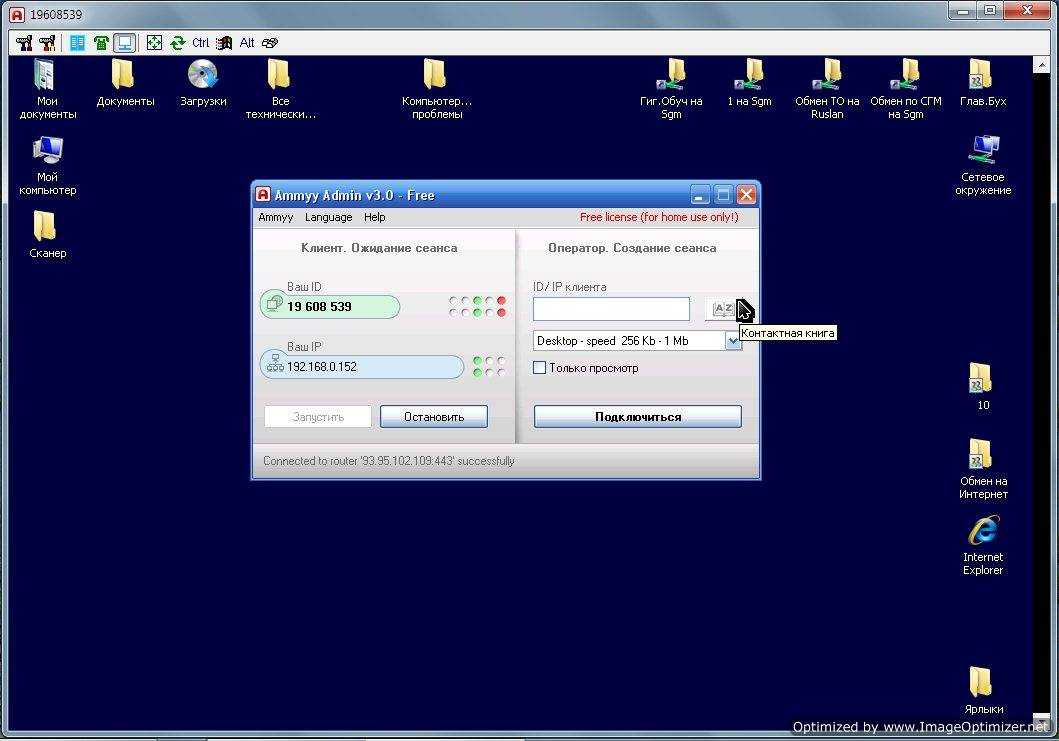Open the Ammyy menu
The height and width of the screenshot is (741, 1059).
275,217
